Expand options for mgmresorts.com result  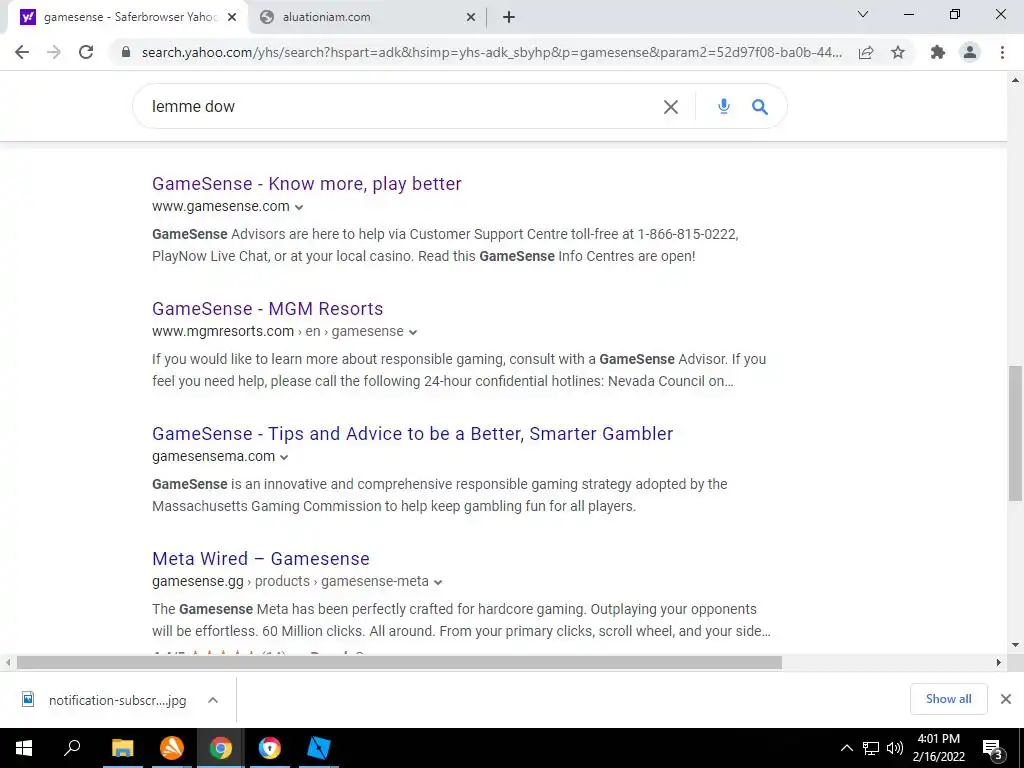point(413,332)
